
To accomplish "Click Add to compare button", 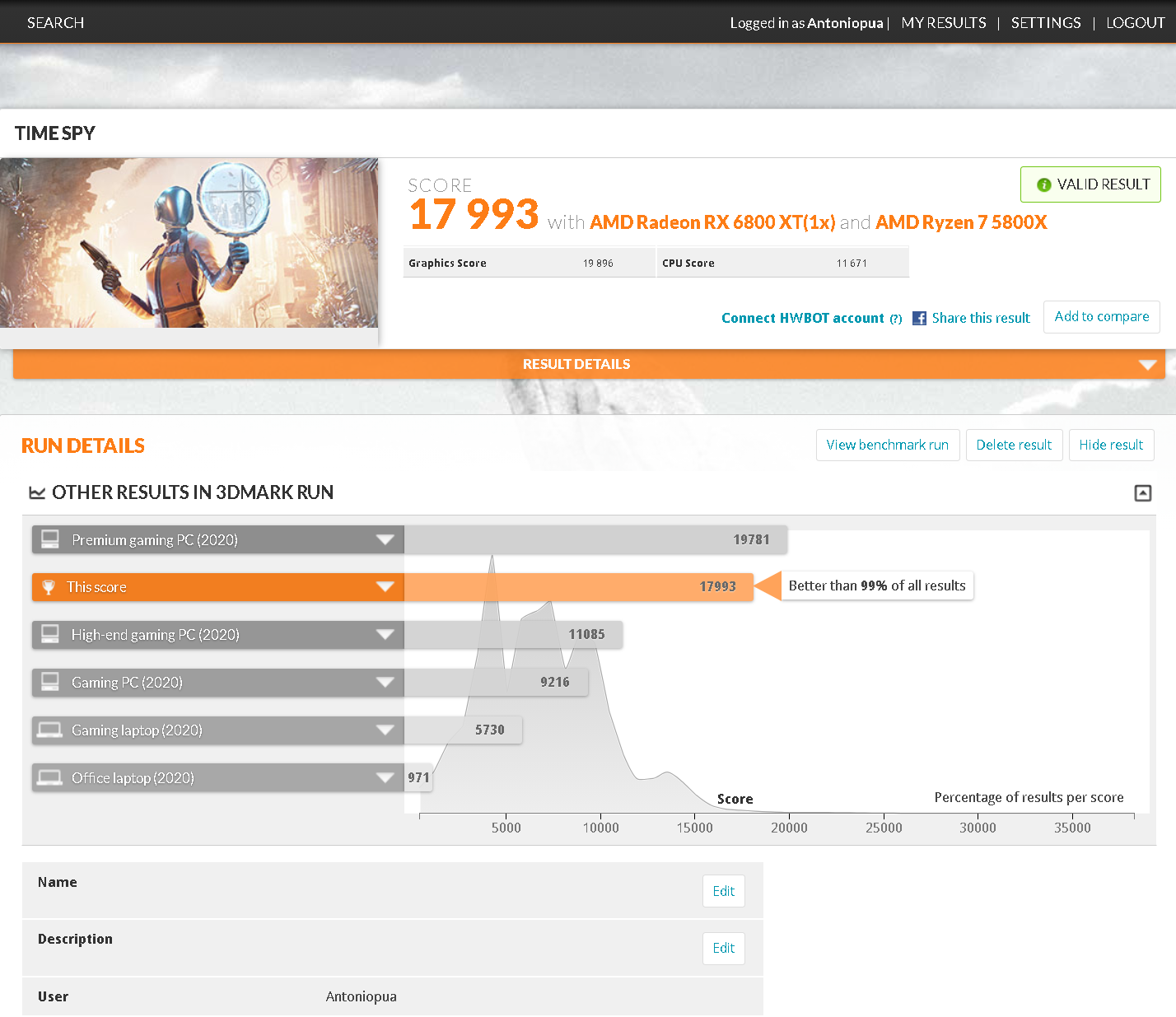I will click(1102, 317).
